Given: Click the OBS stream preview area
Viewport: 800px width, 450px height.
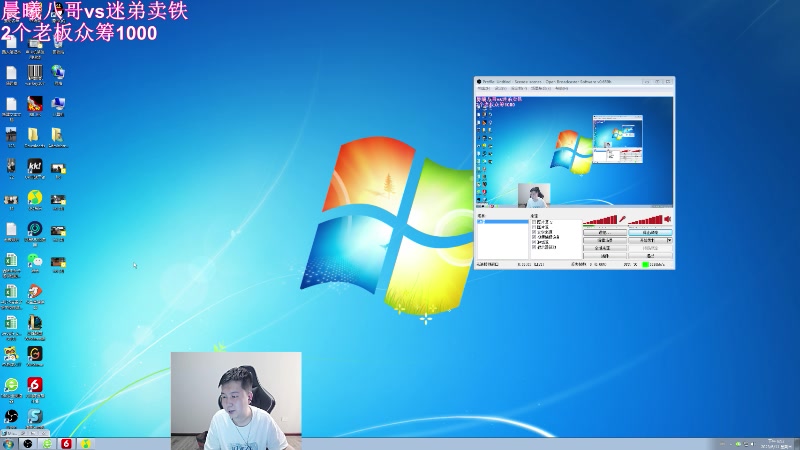Looking at the screenshot, I should coord(574,152).
